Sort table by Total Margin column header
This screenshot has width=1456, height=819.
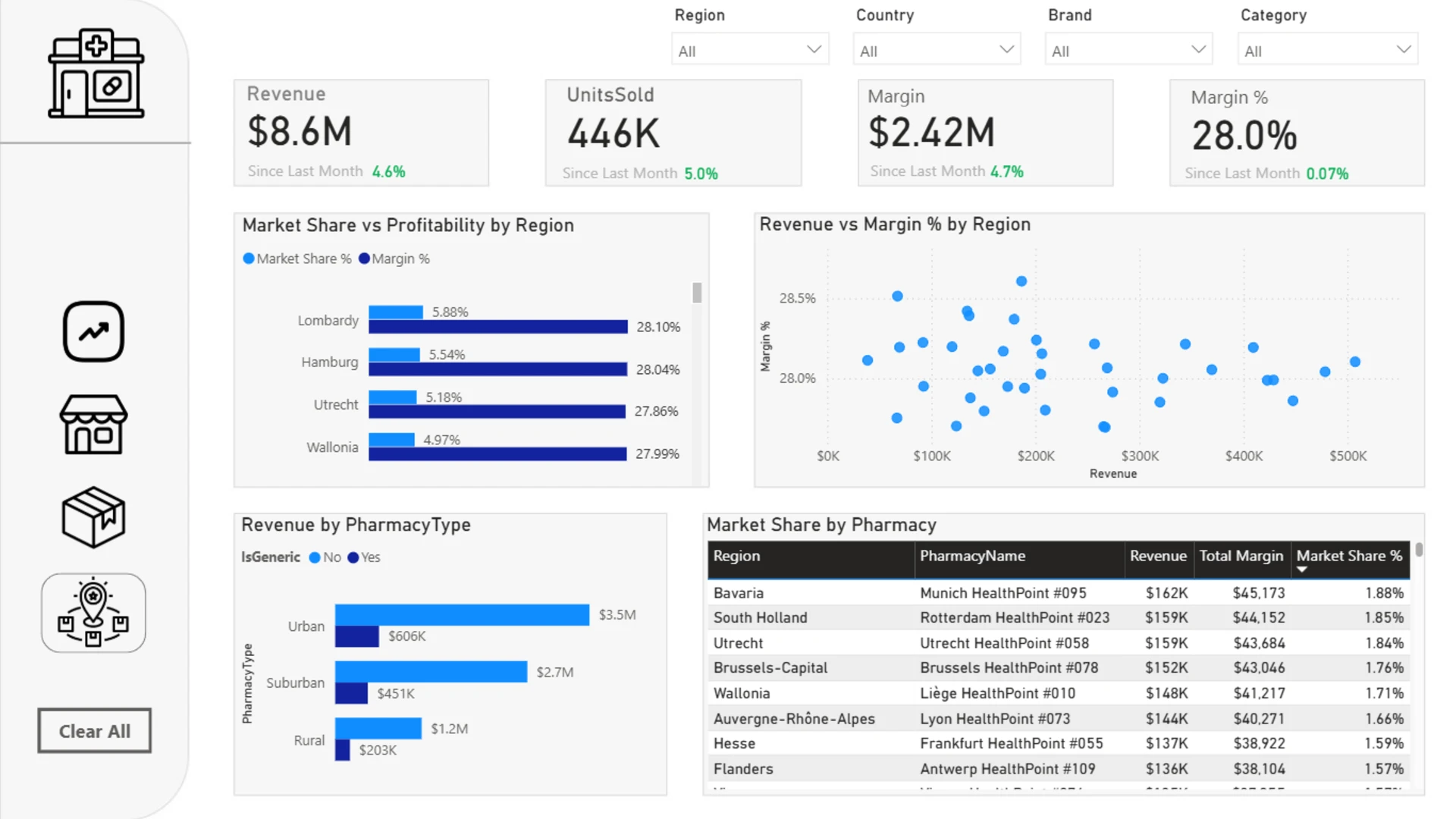coord(1241,556)
